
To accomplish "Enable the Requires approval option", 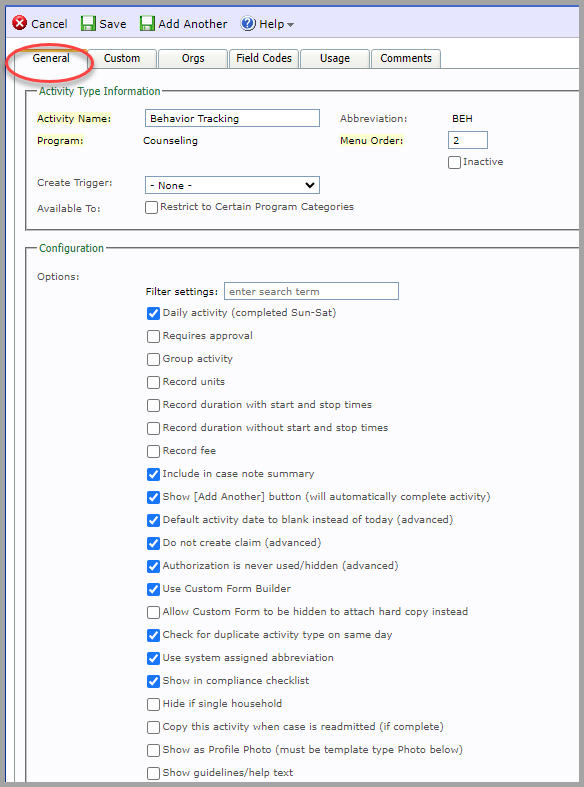I will pos(154,336).
